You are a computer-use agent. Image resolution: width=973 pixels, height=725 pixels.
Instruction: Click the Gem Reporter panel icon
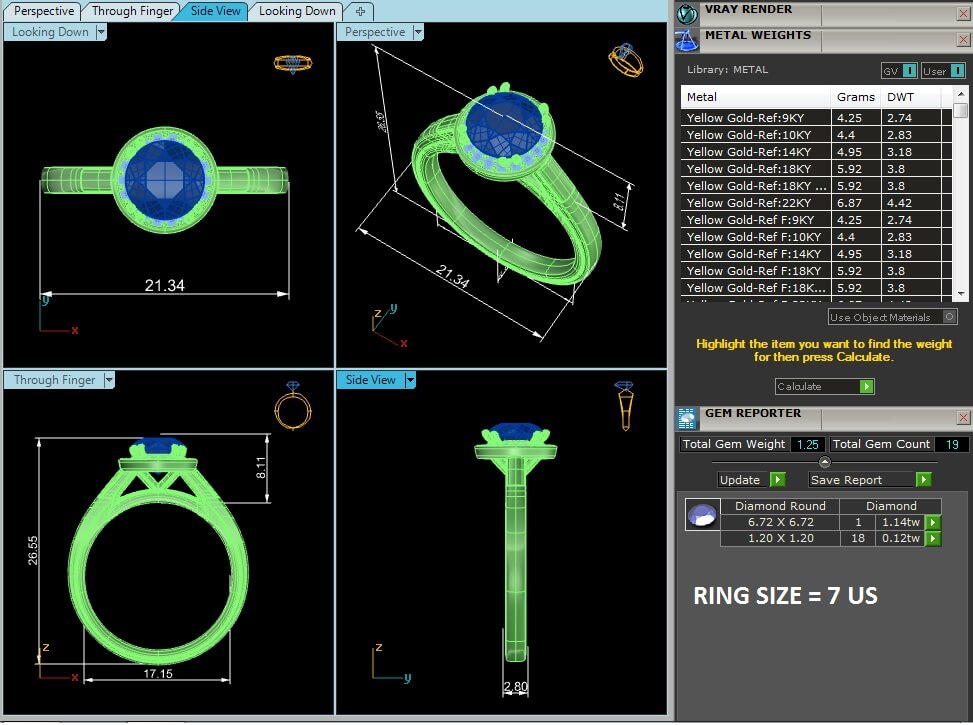(x=687, y=418)
